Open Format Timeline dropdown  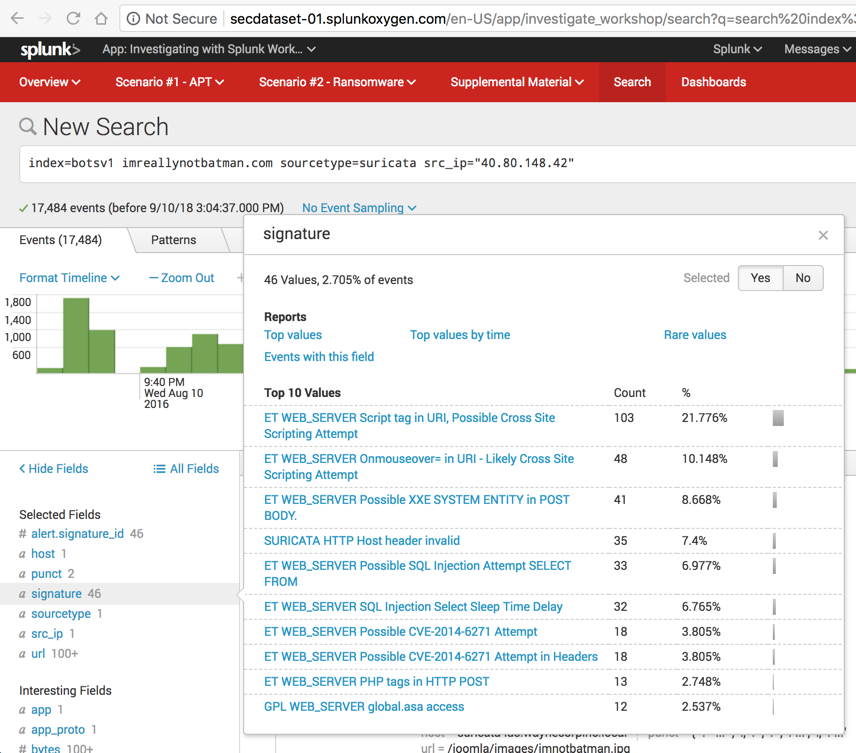[69, 278]
